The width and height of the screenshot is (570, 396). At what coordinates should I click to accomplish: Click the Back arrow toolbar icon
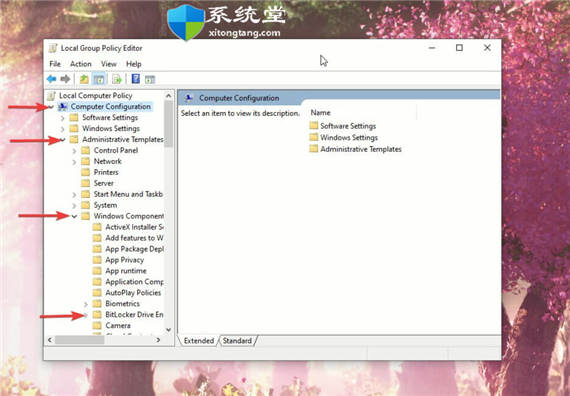coord(51,79)
